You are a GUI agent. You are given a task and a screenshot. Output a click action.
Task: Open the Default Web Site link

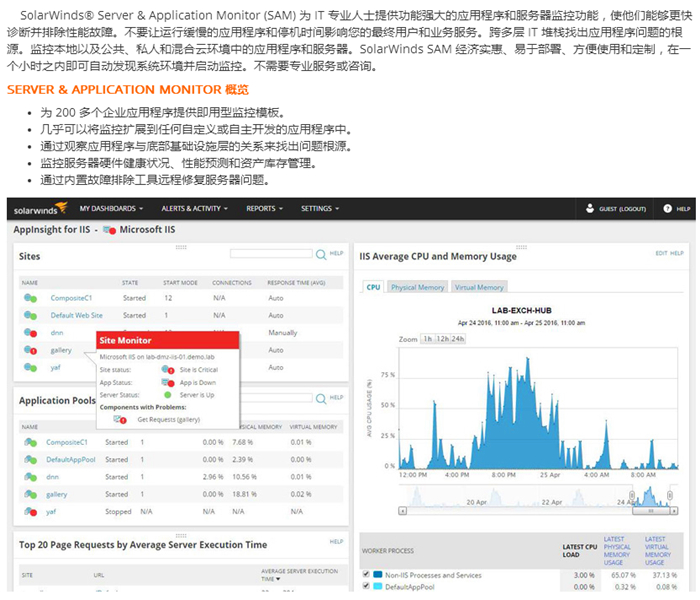76,315
